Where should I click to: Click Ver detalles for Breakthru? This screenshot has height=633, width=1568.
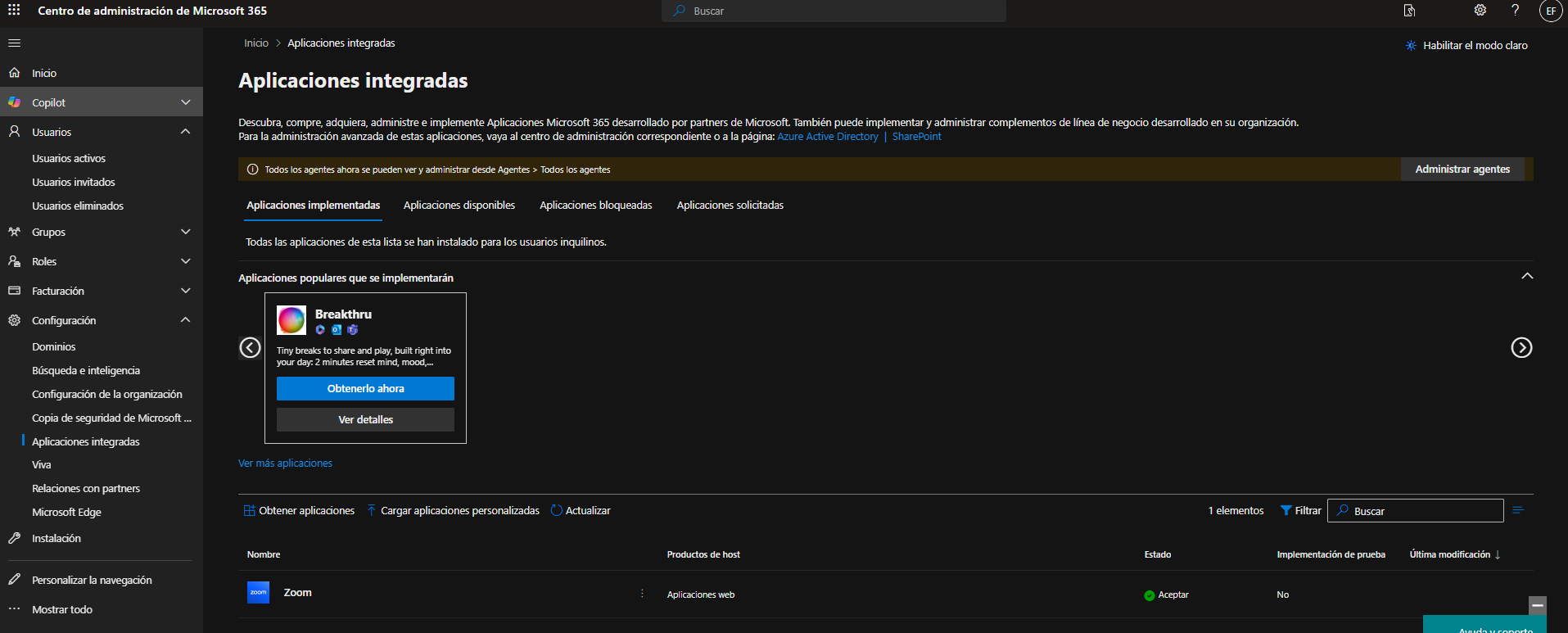(x=365, y=420)
